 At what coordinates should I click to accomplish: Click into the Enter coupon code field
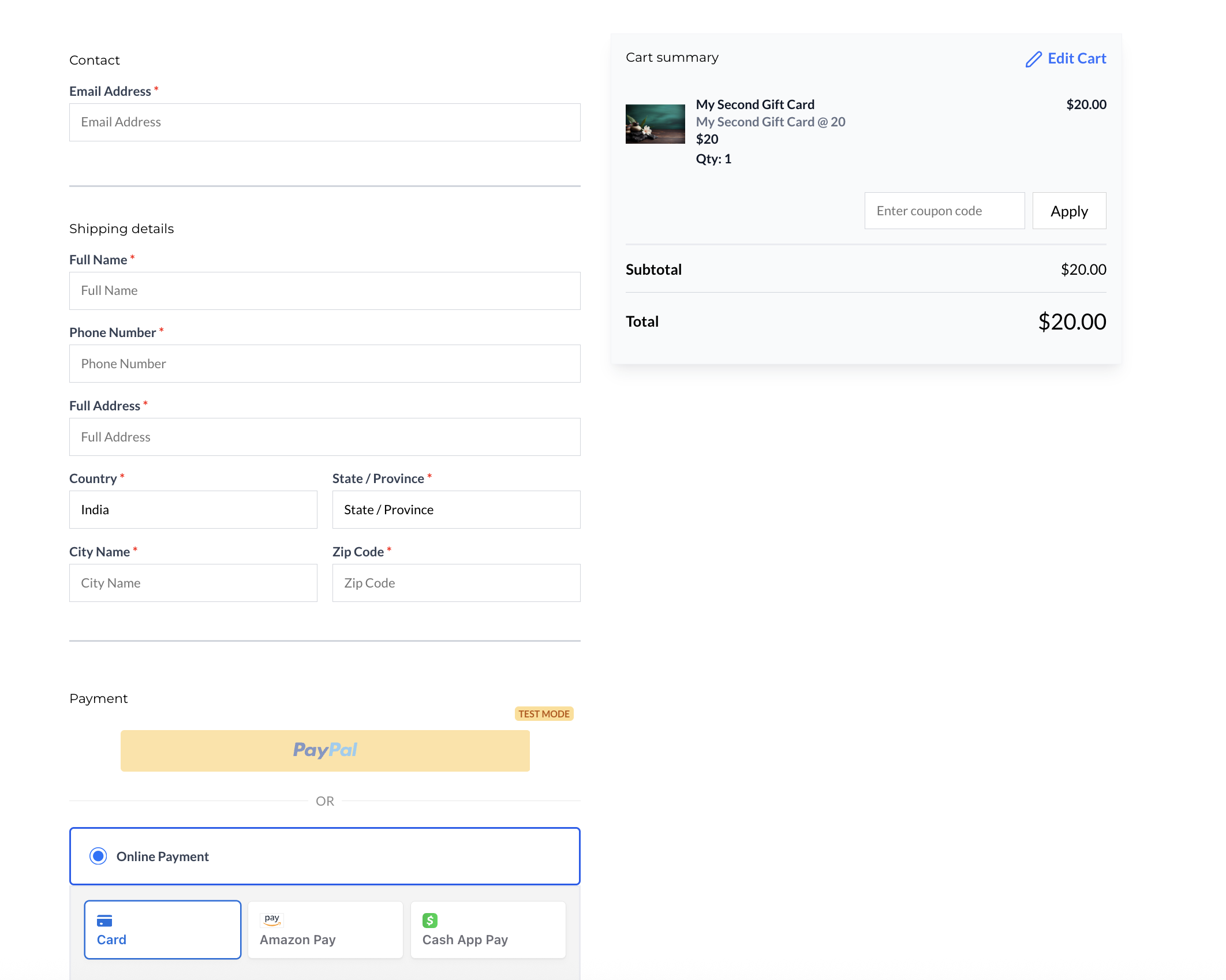click(x=944, y=211)
